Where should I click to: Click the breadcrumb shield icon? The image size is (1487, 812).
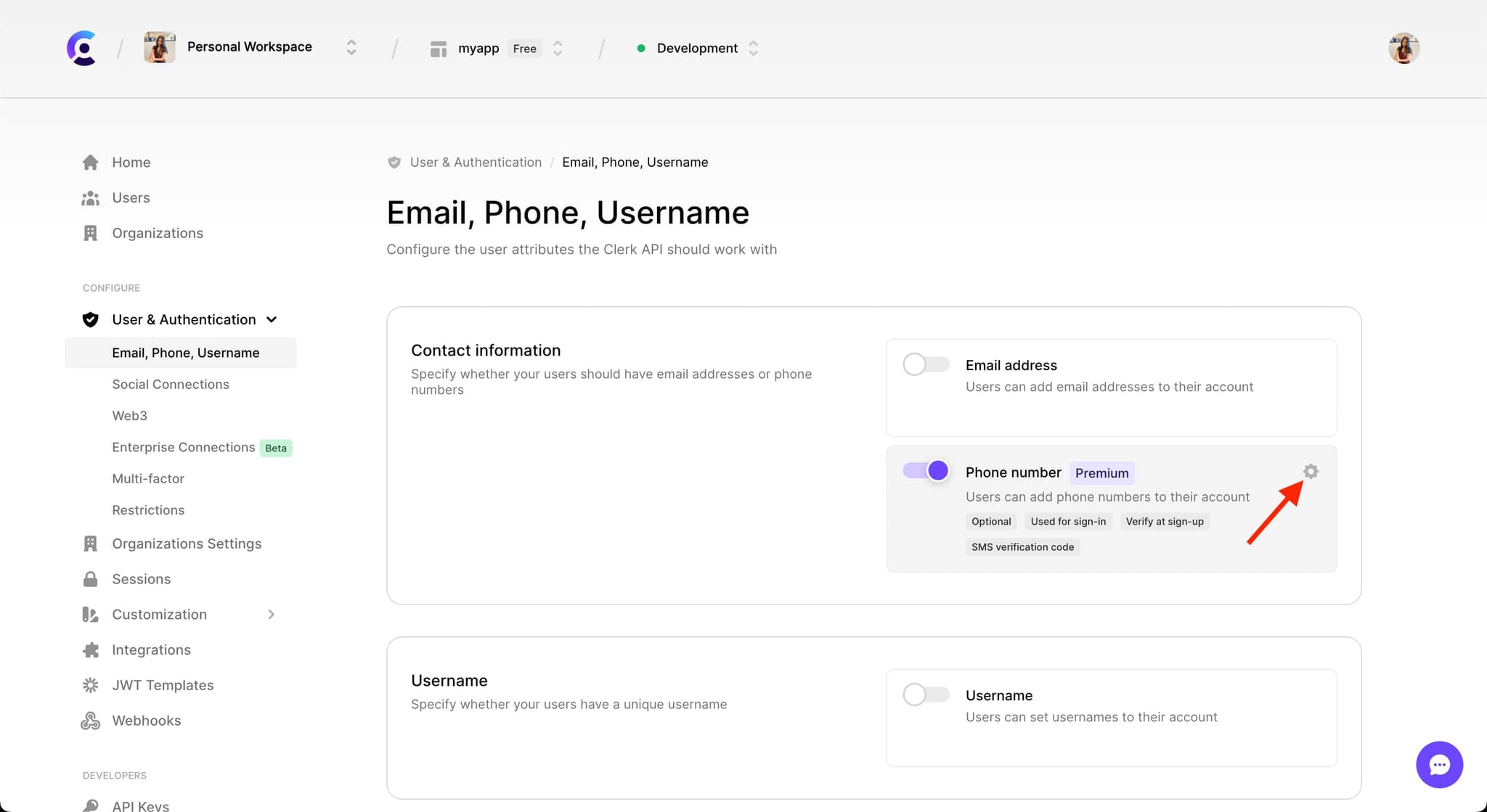coord(394,163)
